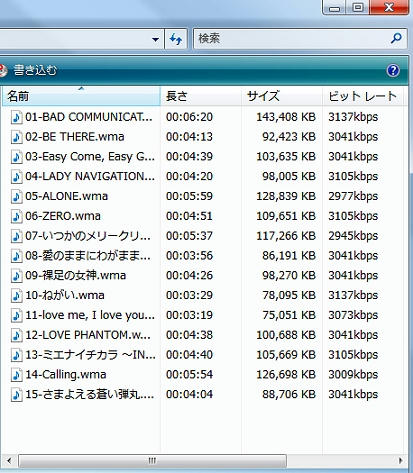Select file name 01-BAD COMMUNICAT...
The width and height of the screenshot is (413, 473).
click(89, 117)
